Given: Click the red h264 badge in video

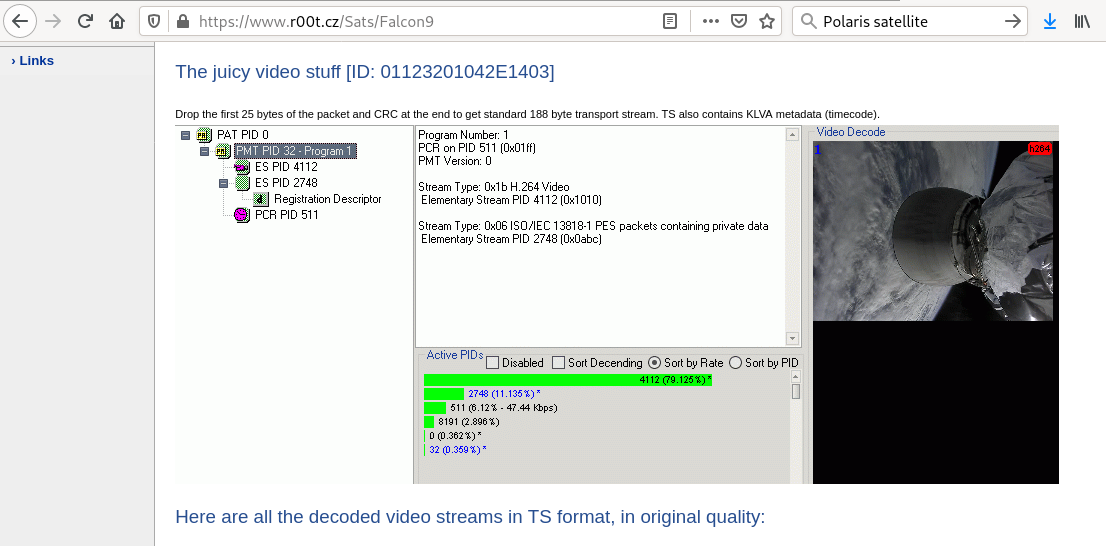Looking at the screenshot, I should coord(1040,148).
